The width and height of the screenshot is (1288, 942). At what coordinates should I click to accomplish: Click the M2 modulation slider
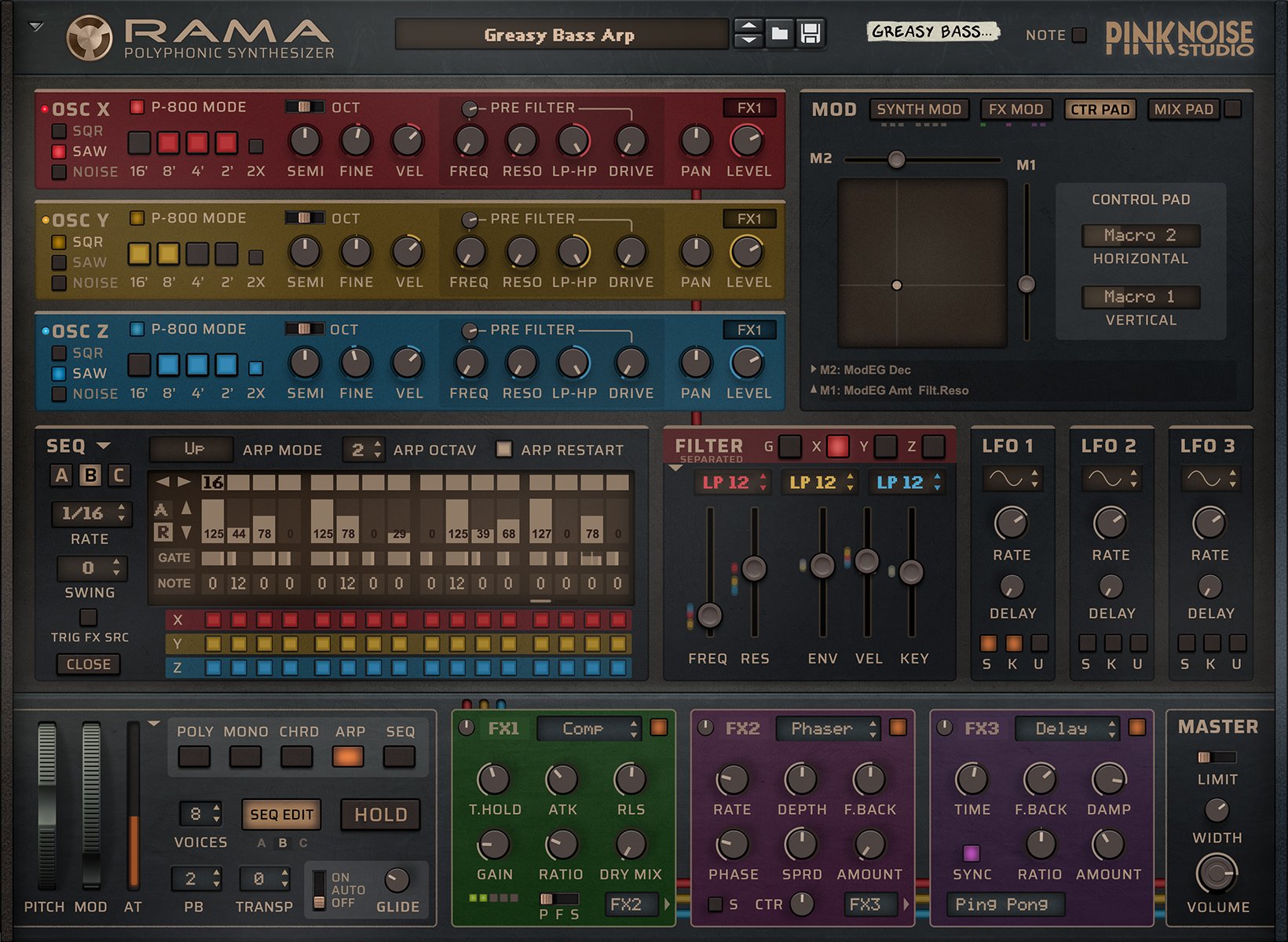(895, 159)
